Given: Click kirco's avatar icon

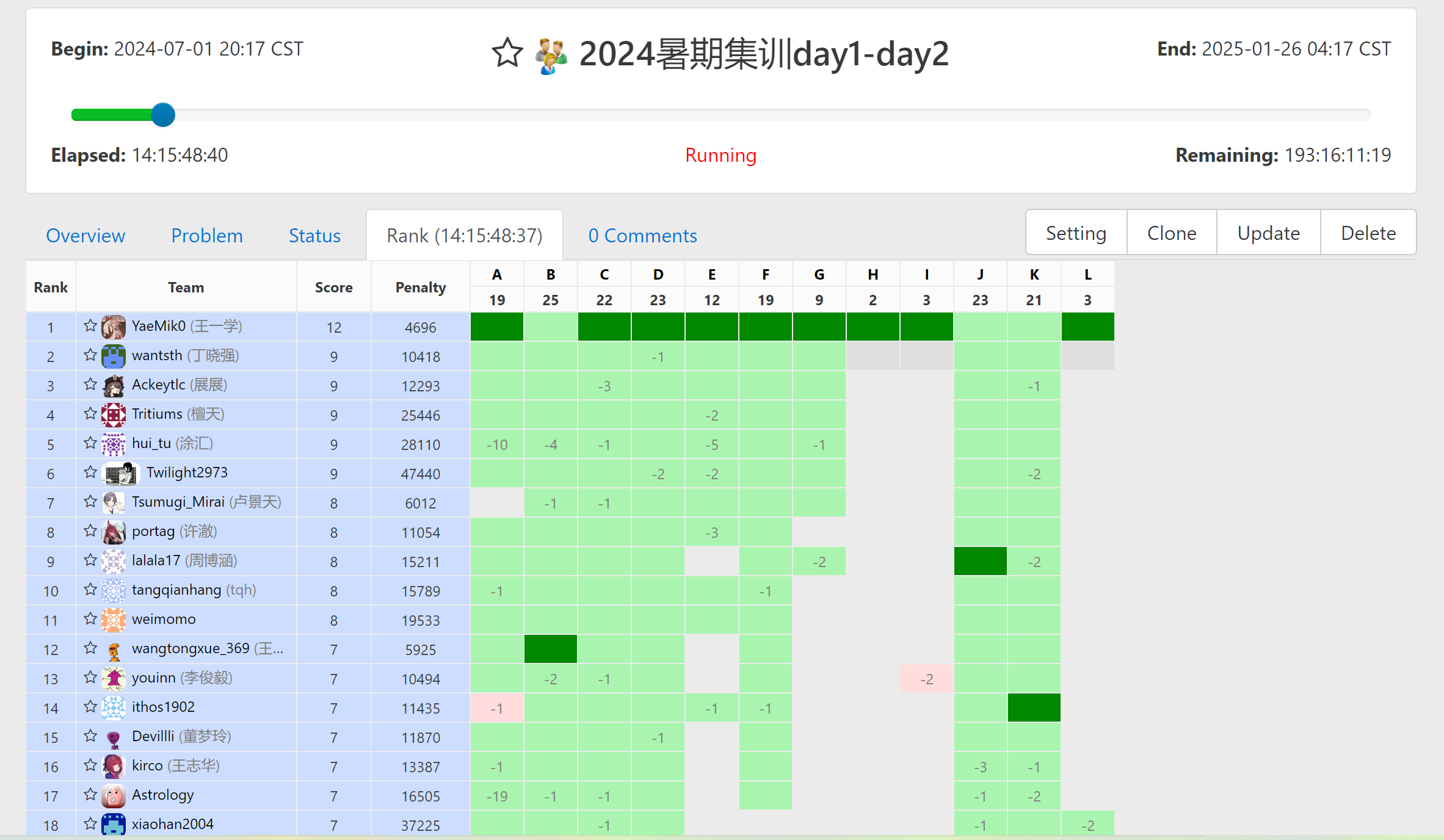Looking at the screenshot, I should click(114, 766).
